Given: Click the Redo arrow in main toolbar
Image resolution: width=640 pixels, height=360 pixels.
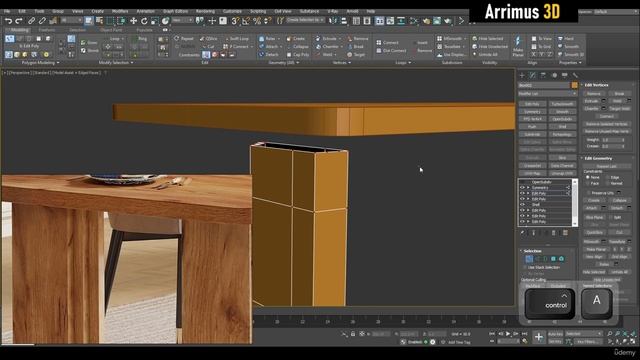Looking at the screenshot, I should (x=19, y=20).
